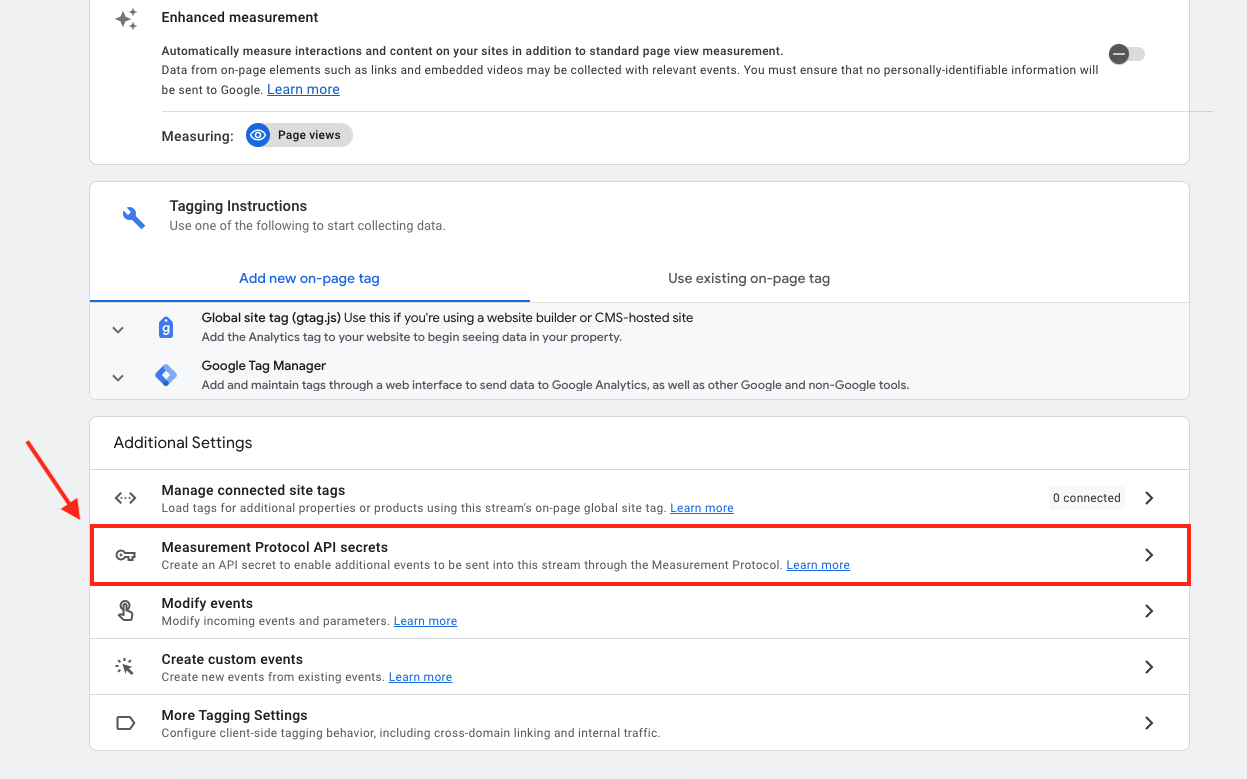Click the Create custom events sparkle-cursor icon
Image resolution: width=1247 pixels, height=779 pixels.
click(x=125, y=667)
